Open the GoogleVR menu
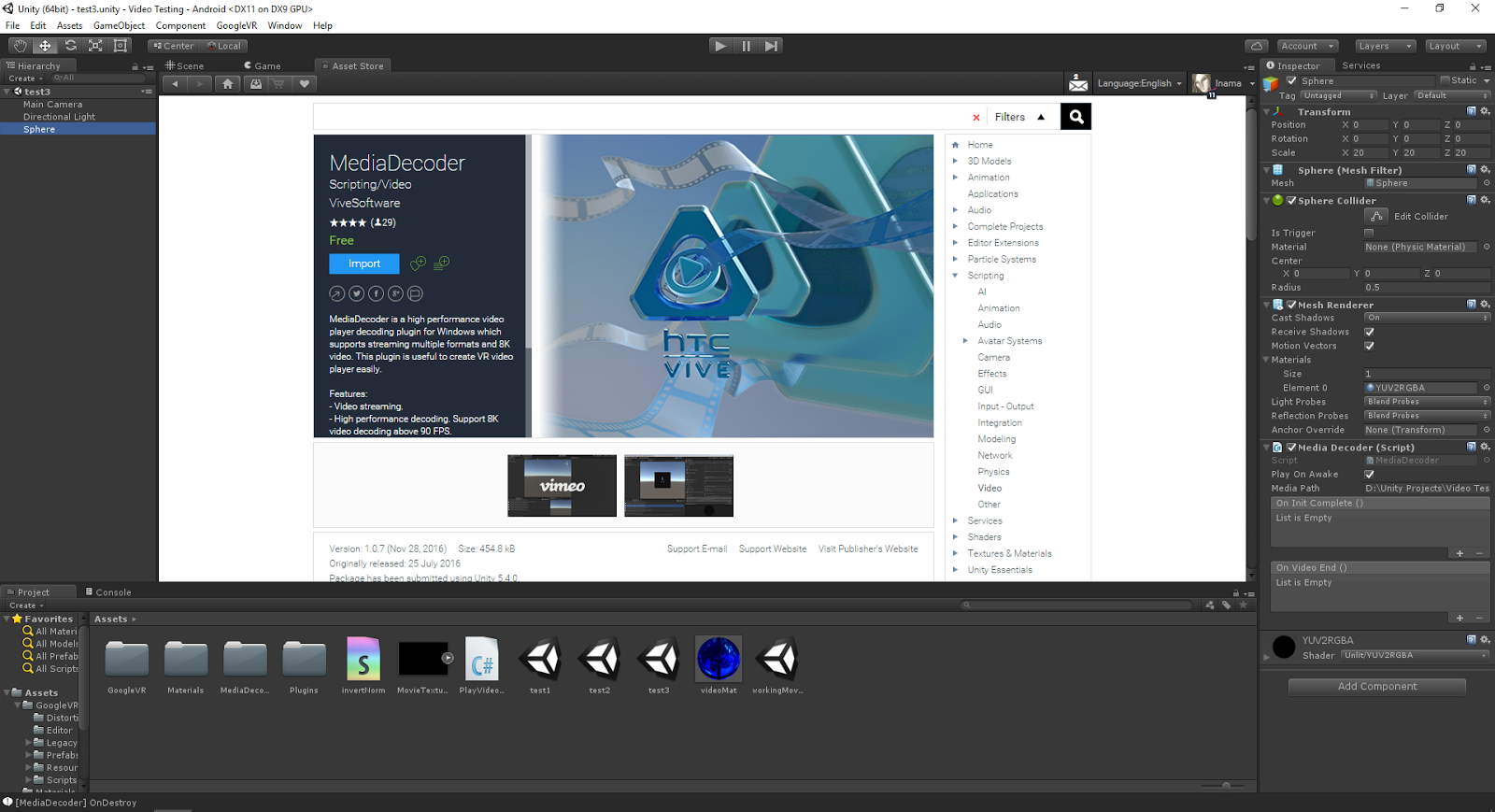The height and width of the screenshot is (812, 1495). (236, 25)
